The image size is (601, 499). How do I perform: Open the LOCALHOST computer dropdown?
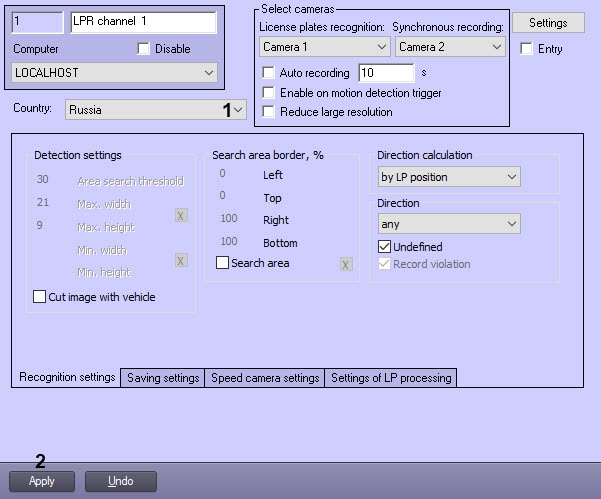coord(114,72)
